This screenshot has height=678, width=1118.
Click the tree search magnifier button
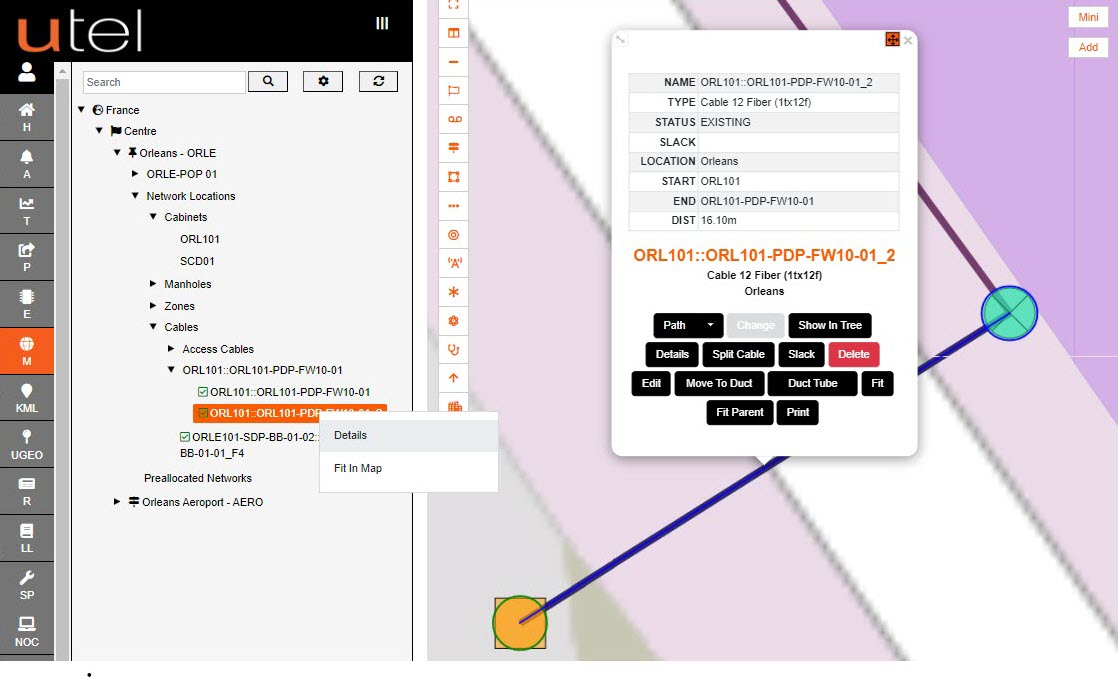click(x=267, y=82)
